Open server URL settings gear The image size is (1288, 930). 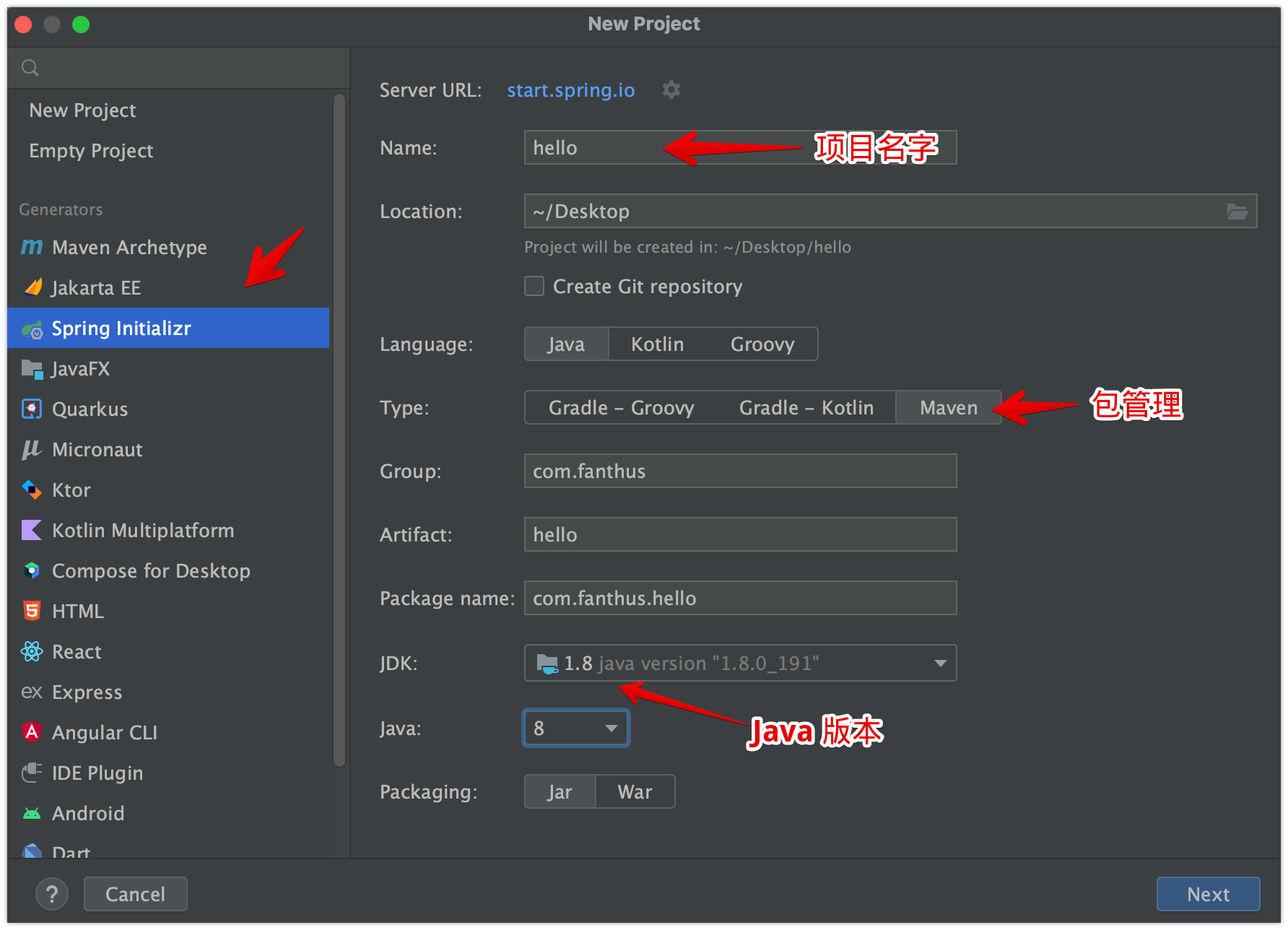[671, 90]
